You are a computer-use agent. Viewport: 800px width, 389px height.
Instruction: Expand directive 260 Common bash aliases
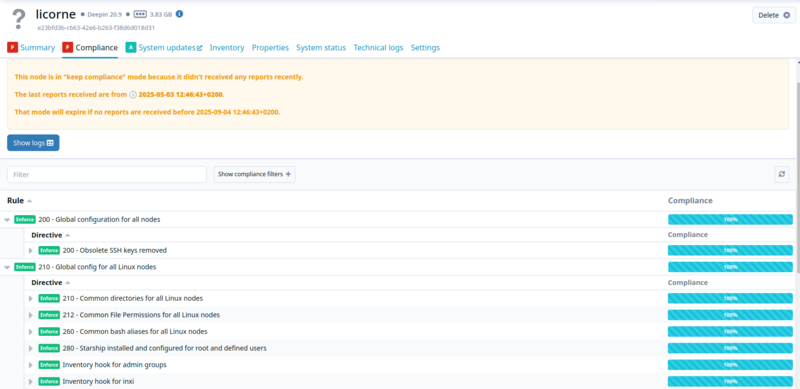click(x=31, y=332)
